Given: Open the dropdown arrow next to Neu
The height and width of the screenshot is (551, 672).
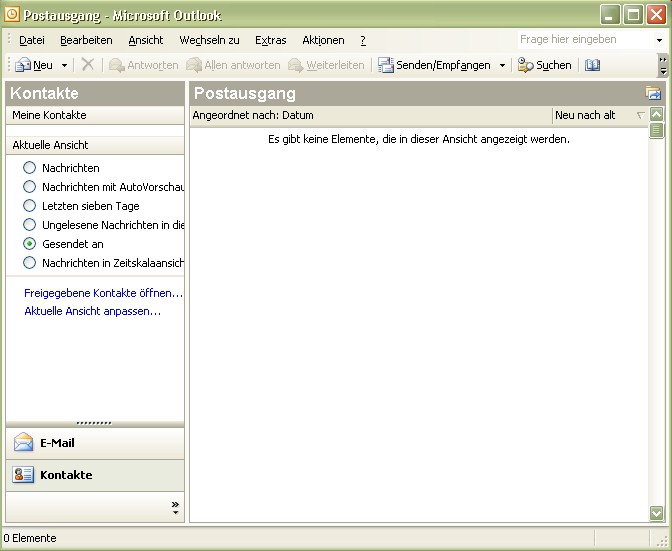Looking at the screenshot, I should 64,66.
